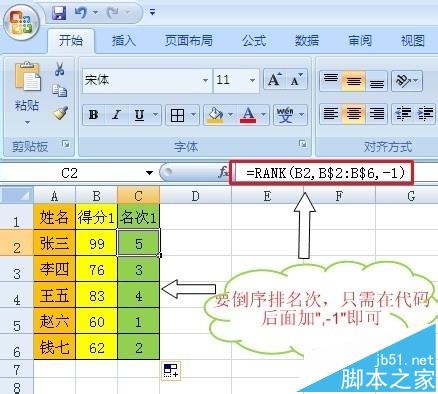Select all cells via corner button

point(17,196)
